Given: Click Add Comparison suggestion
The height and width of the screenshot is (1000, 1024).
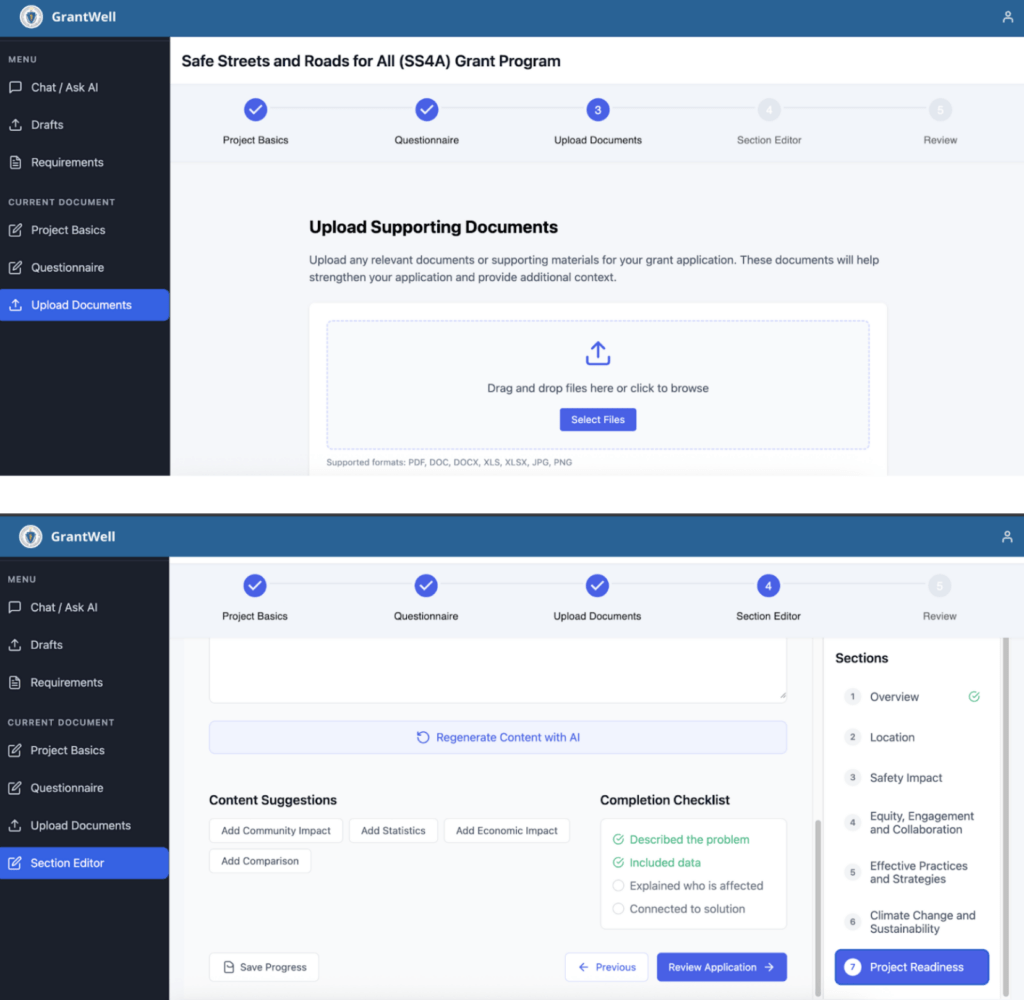Looking at the screenshot, I should click(260, 861).
